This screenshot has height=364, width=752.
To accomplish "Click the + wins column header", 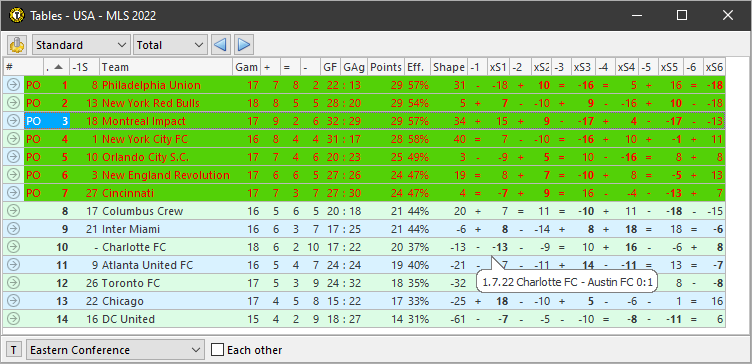I will coord(271,68).
